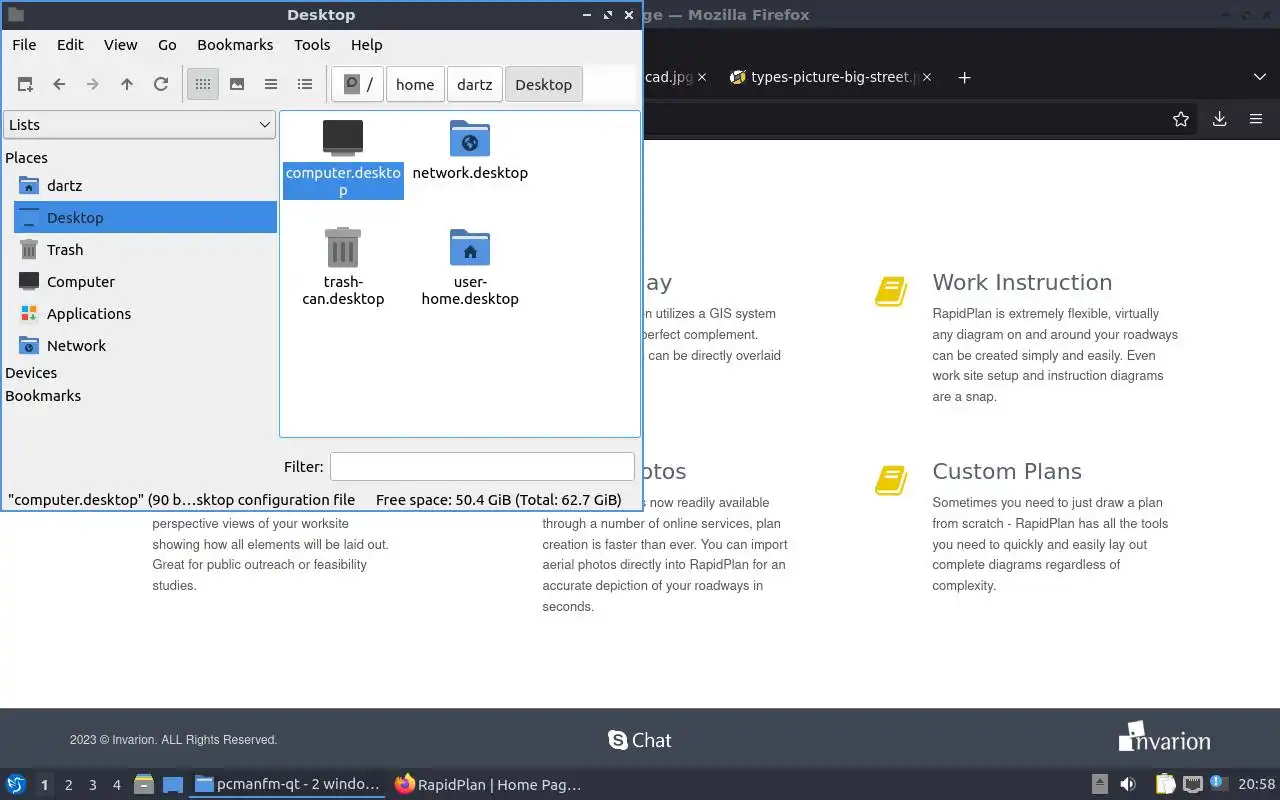Switch to virtual desktop 4
Image resolution: width=1280 pixels, height=800 pixels.
[x=116, y=785]
